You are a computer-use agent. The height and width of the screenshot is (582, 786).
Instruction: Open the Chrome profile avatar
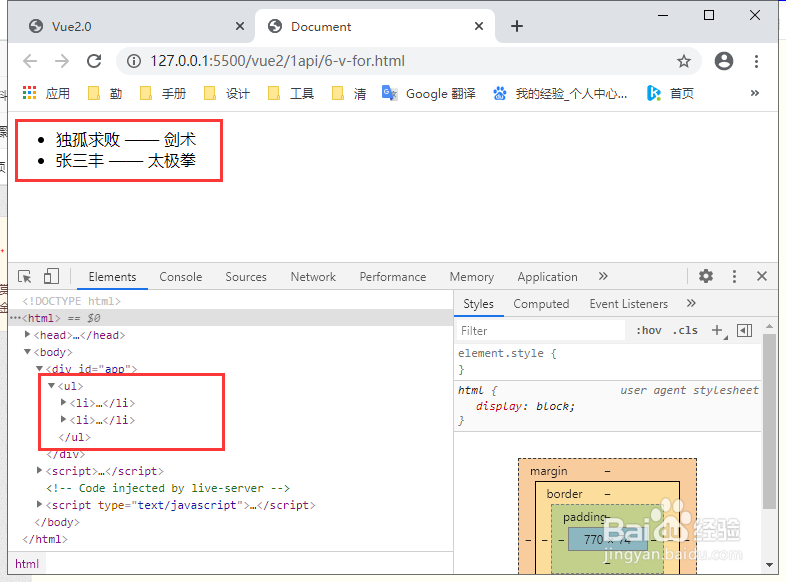724,61
